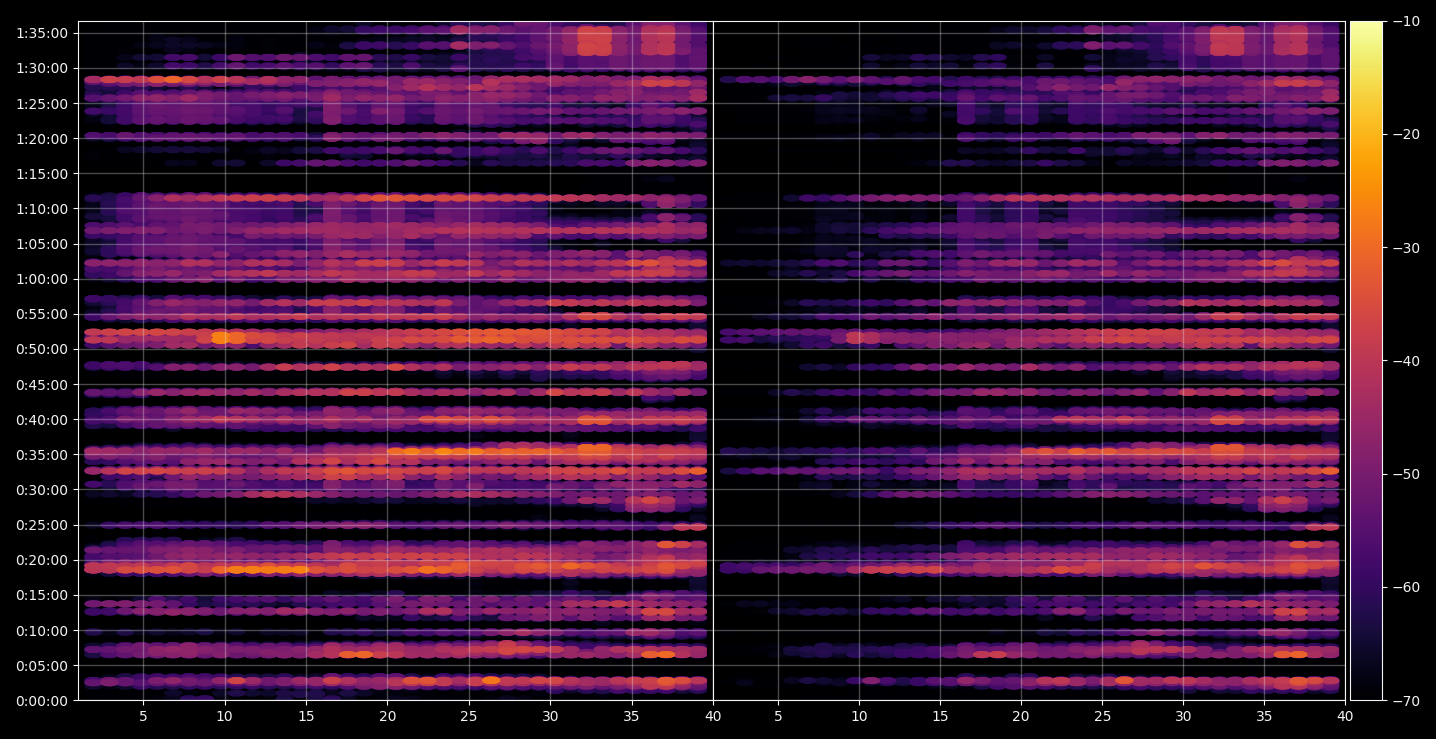The image size is (1436, 739).
Task: Select the 1:15:00 y-axis tick label
Action: pyautogui.click(x=42, y=173)
